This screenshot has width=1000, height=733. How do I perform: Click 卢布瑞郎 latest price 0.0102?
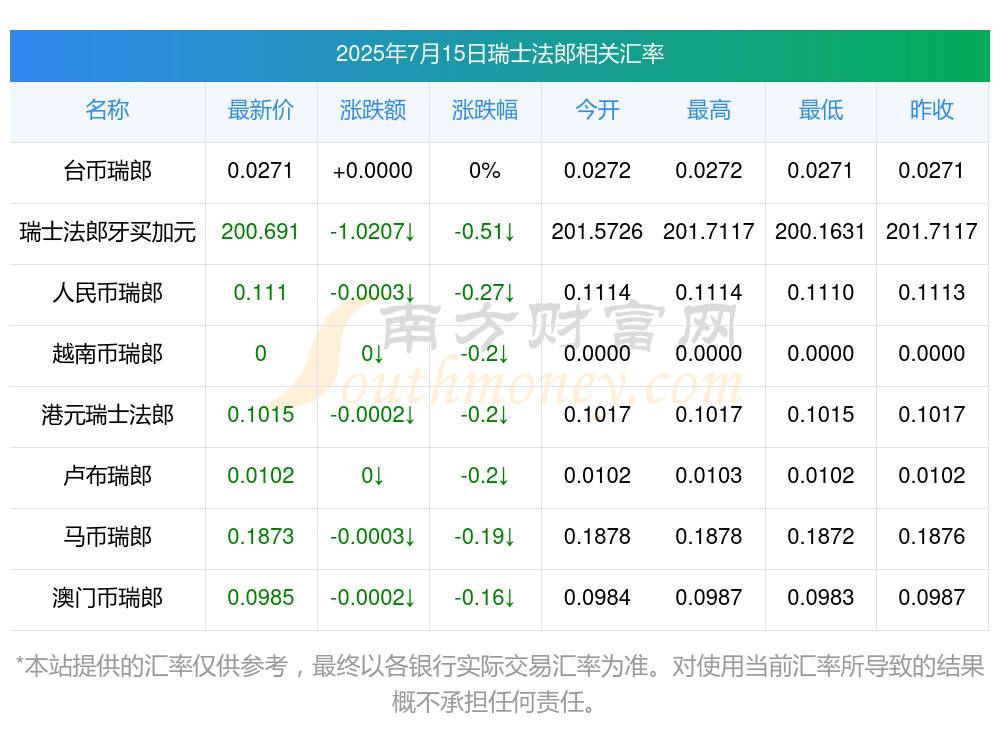tap(260, 476)
